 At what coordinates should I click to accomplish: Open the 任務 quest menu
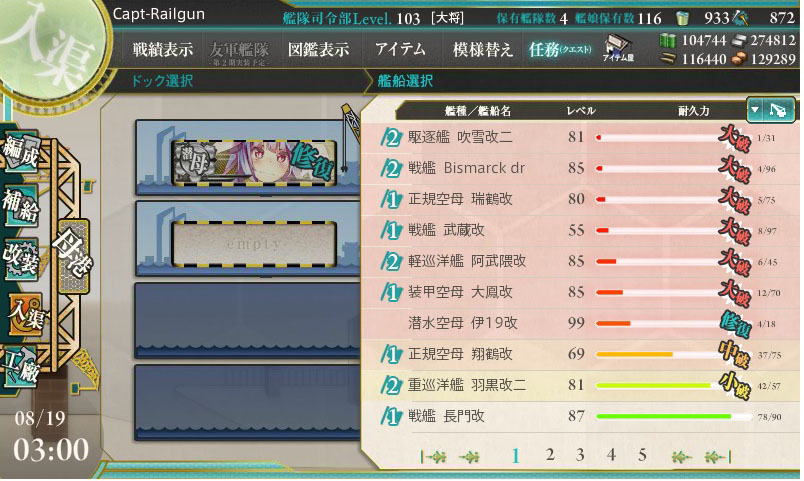[559, 50]
